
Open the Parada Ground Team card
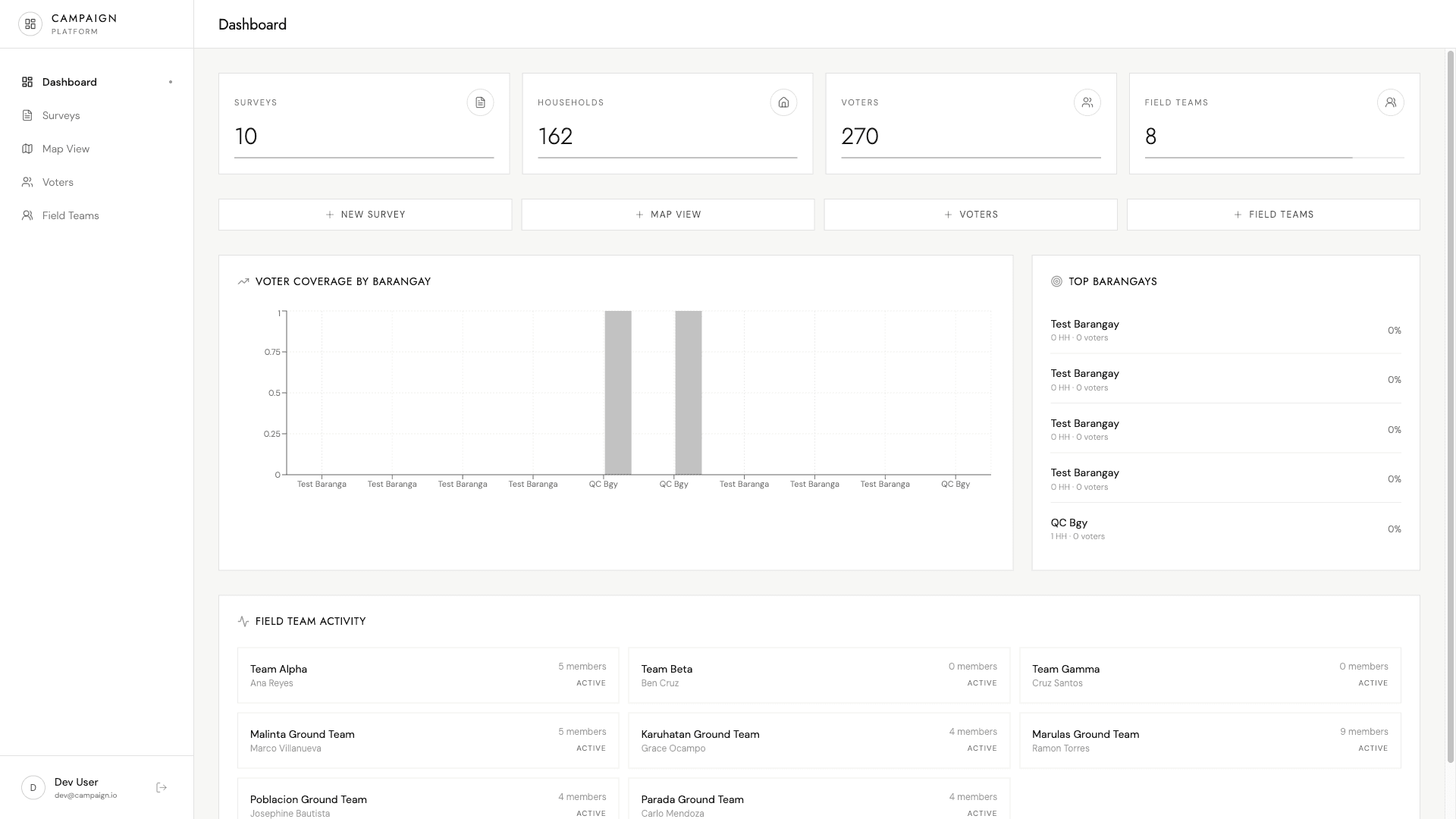(x=819, y=799)
